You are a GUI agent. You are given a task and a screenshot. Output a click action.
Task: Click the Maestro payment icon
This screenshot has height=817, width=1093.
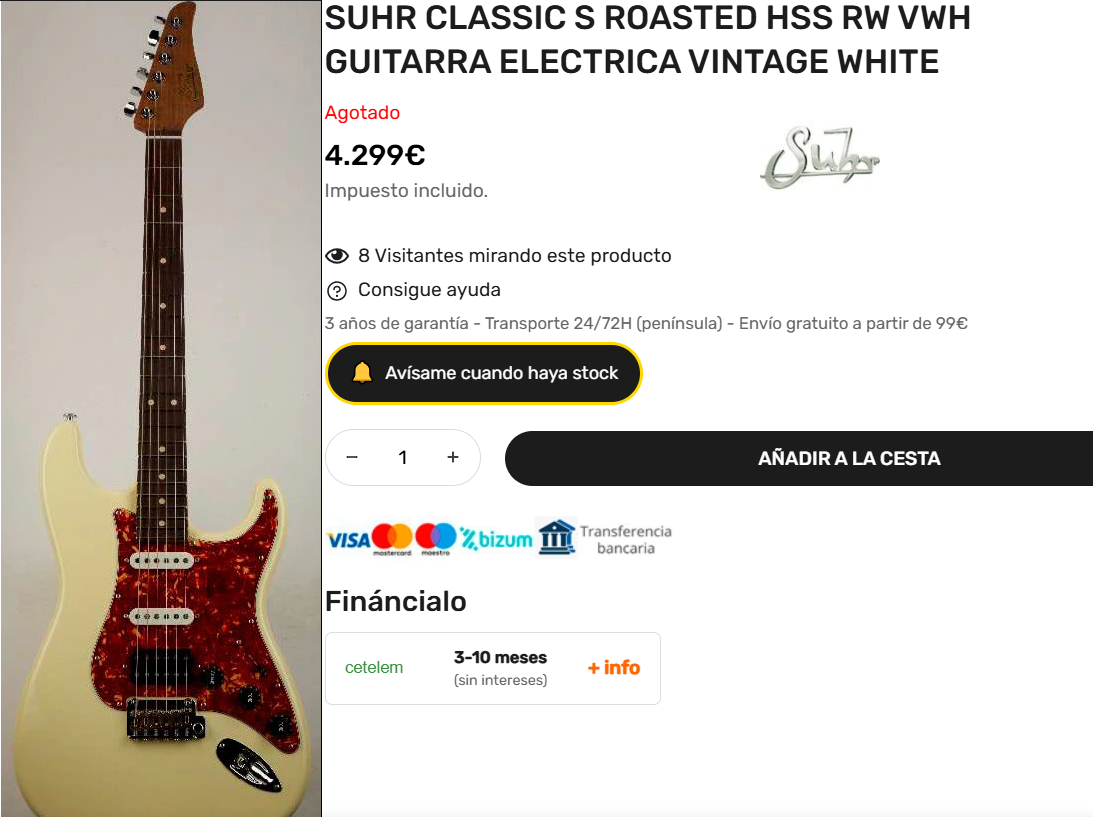point(436,539)
